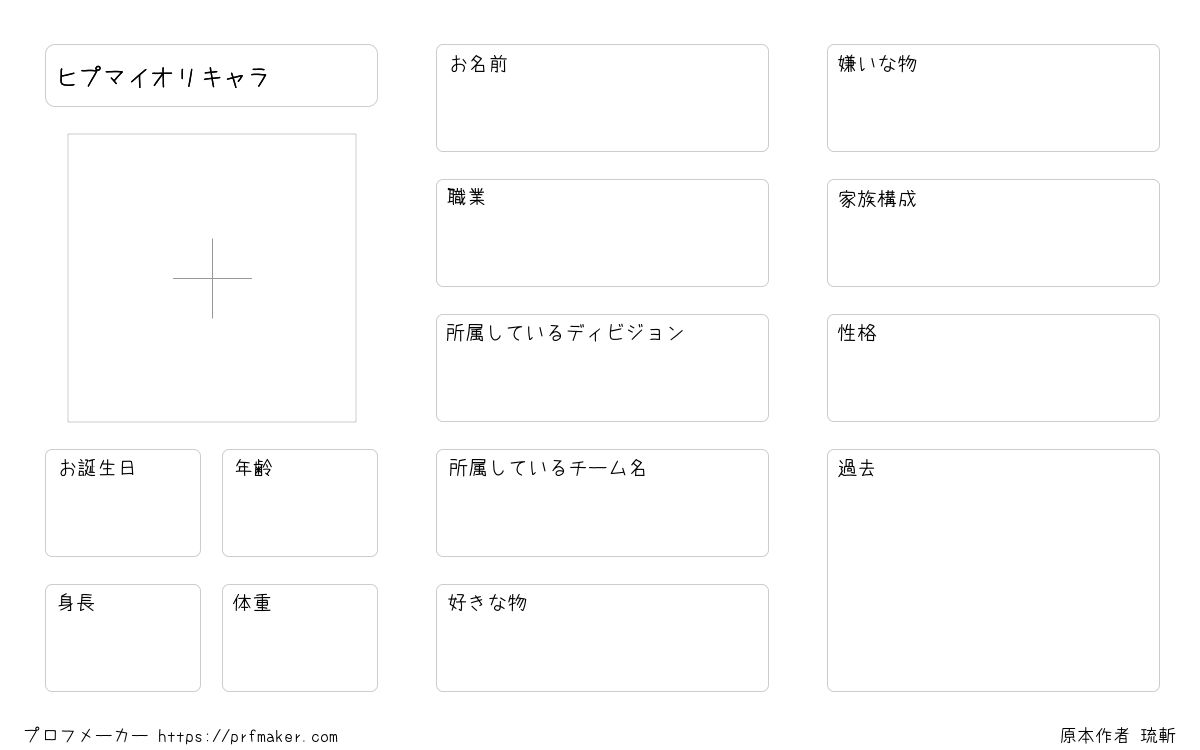
Task: Click the 年齢 age box
Action: (x=300, y=503)
